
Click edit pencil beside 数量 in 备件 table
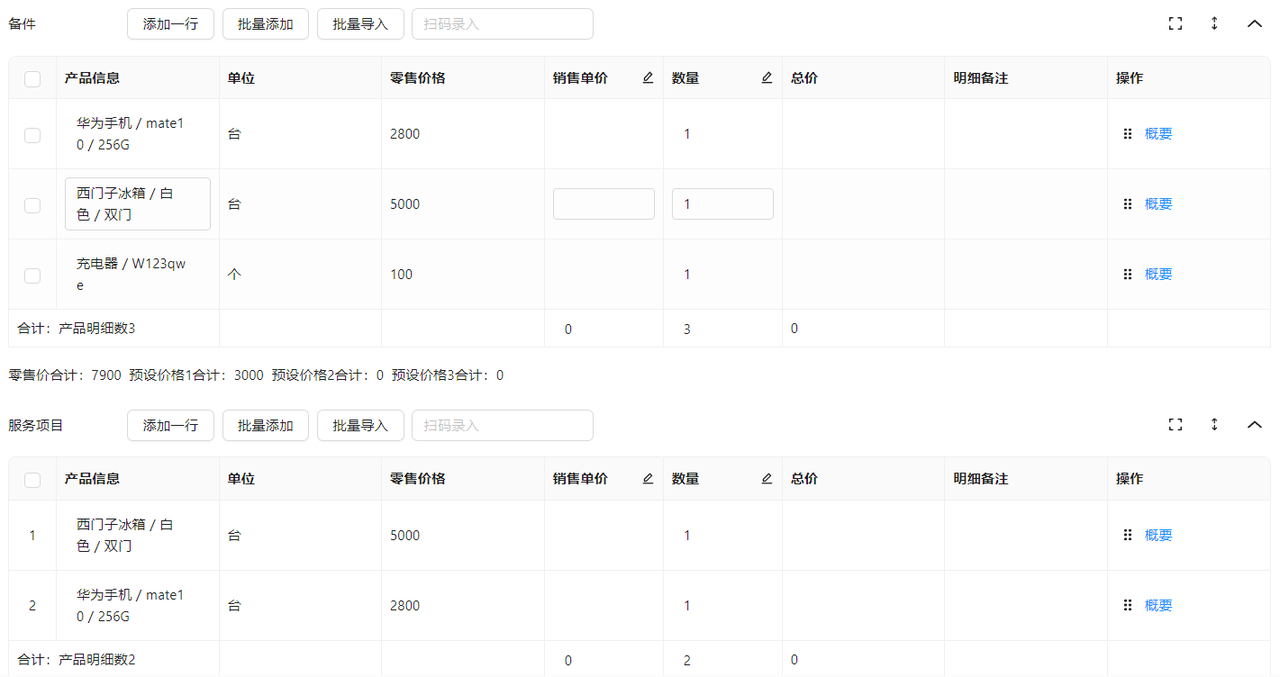point(767,78)
